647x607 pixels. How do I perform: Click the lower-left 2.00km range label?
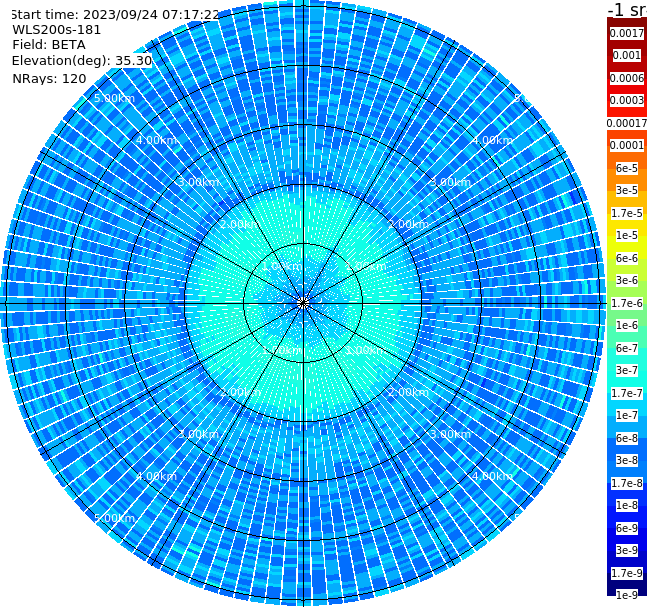[x=240, y=392]
